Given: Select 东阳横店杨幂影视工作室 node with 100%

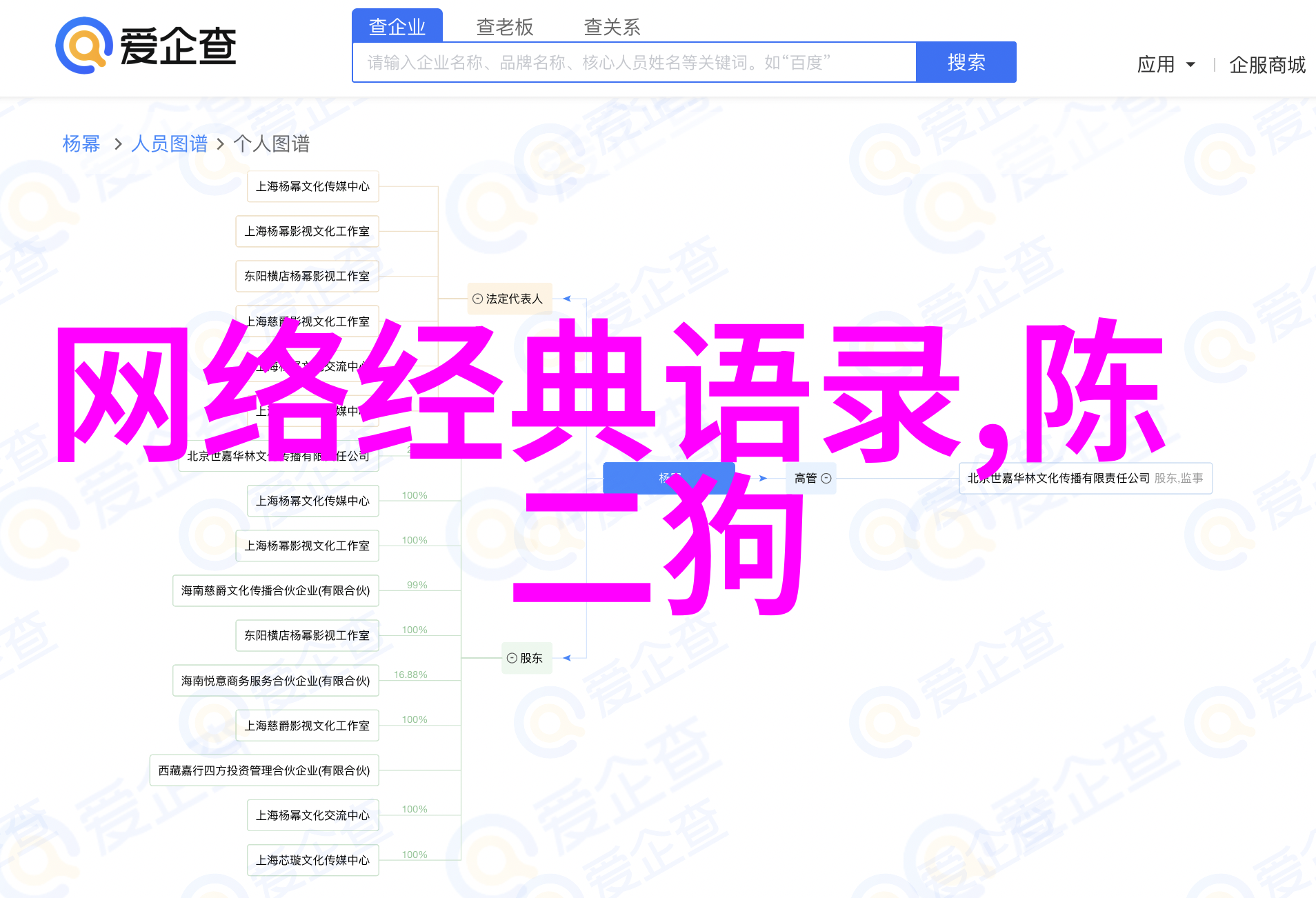Looking at the screenshot, I should point(308,635).
